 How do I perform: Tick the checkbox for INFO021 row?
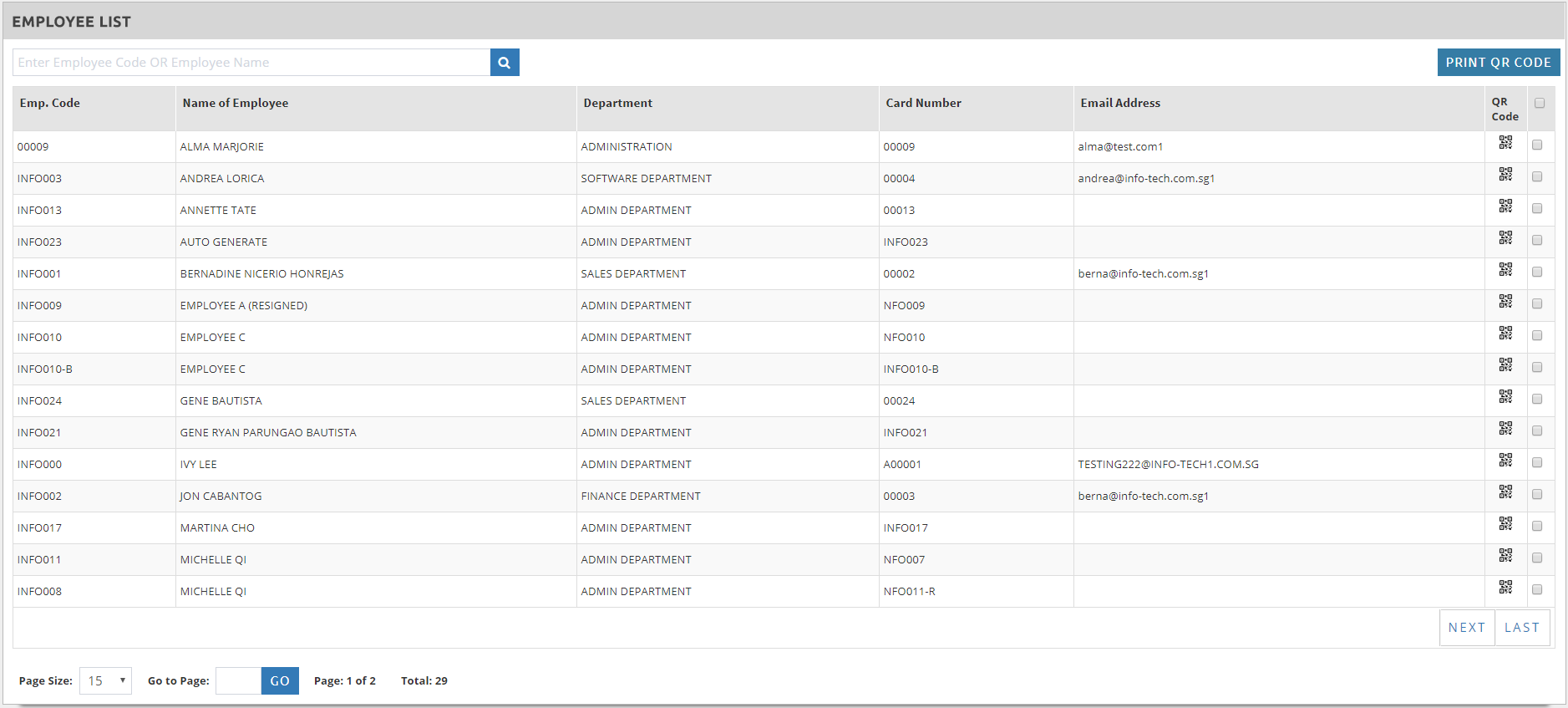[x=1537, y=431]
